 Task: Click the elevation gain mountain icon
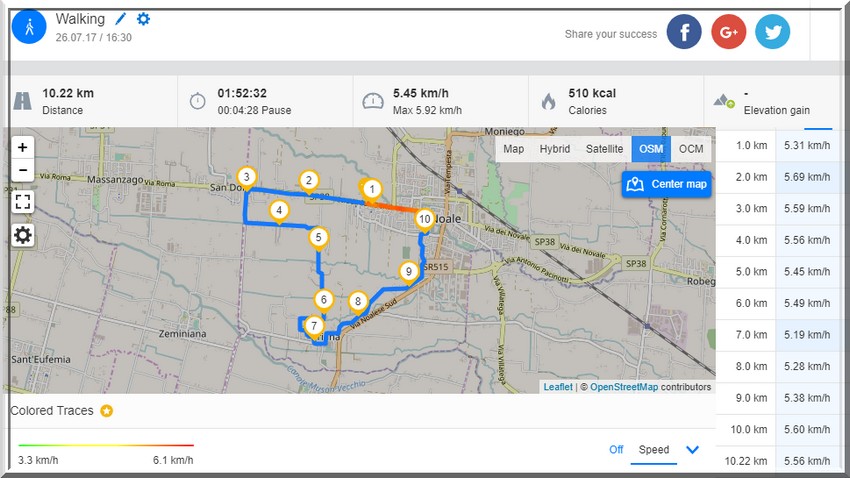pos(724,100)
